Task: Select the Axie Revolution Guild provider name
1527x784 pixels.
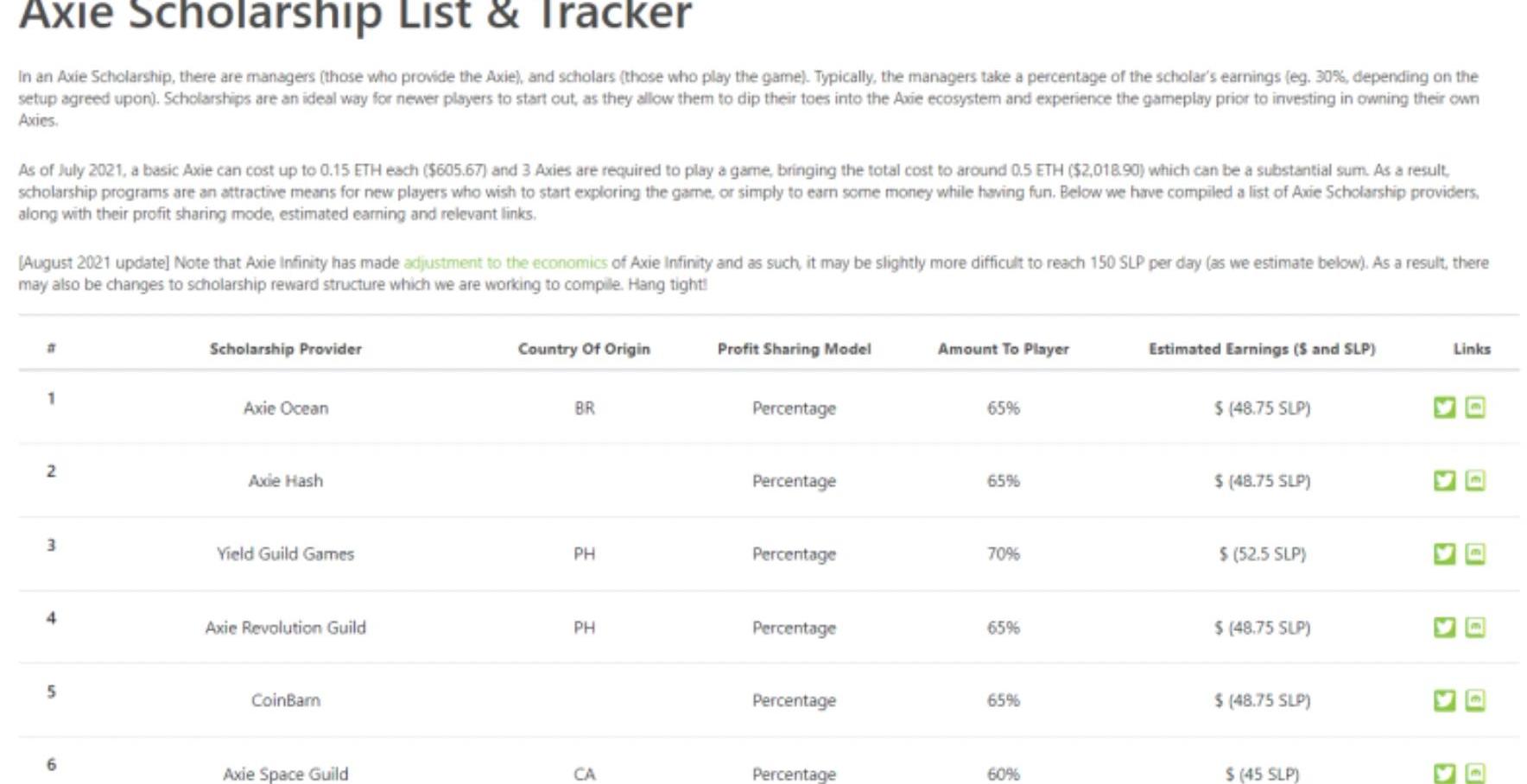Action: coord(285,627)
